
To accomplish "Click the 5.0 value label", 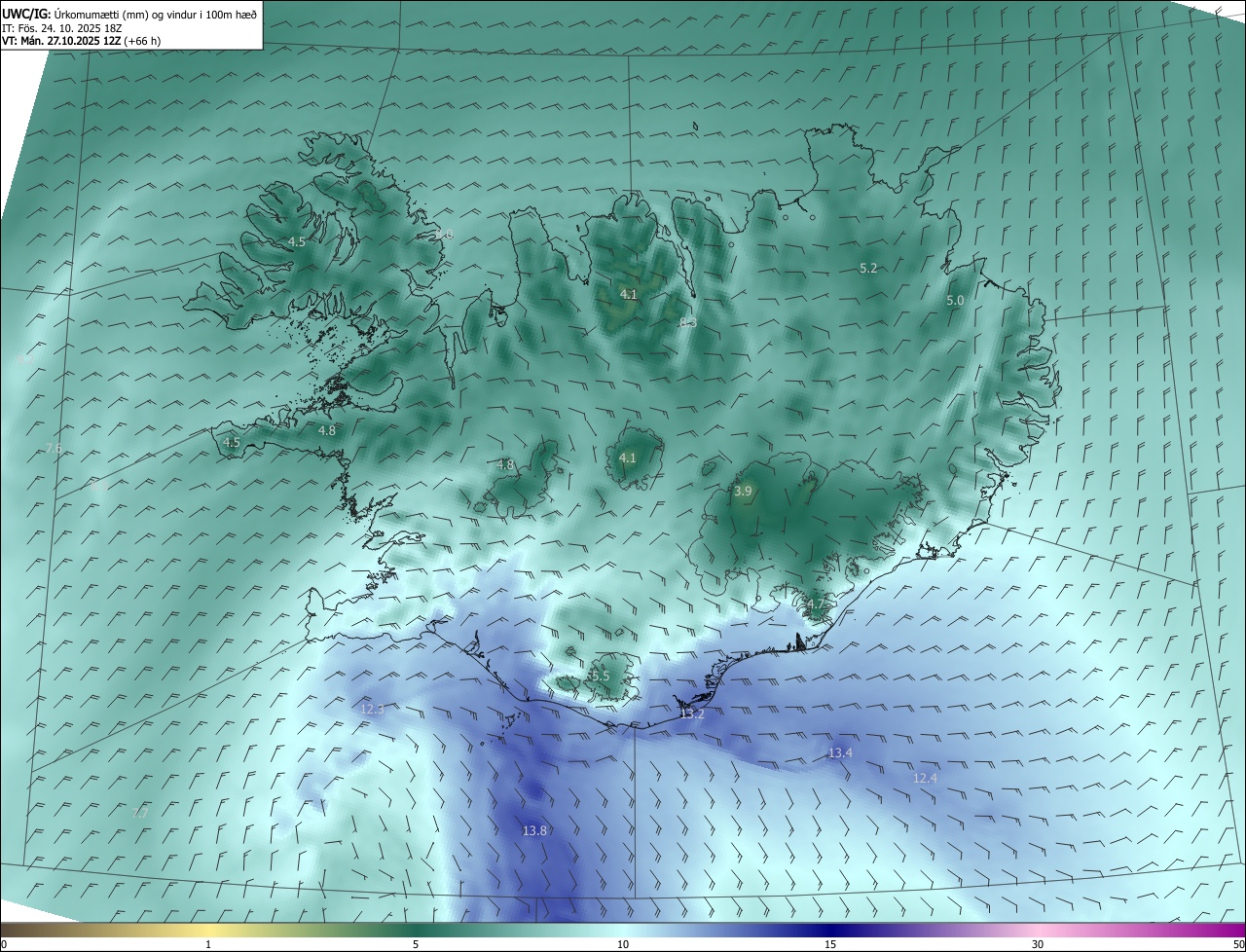I will tap(955, 301).
